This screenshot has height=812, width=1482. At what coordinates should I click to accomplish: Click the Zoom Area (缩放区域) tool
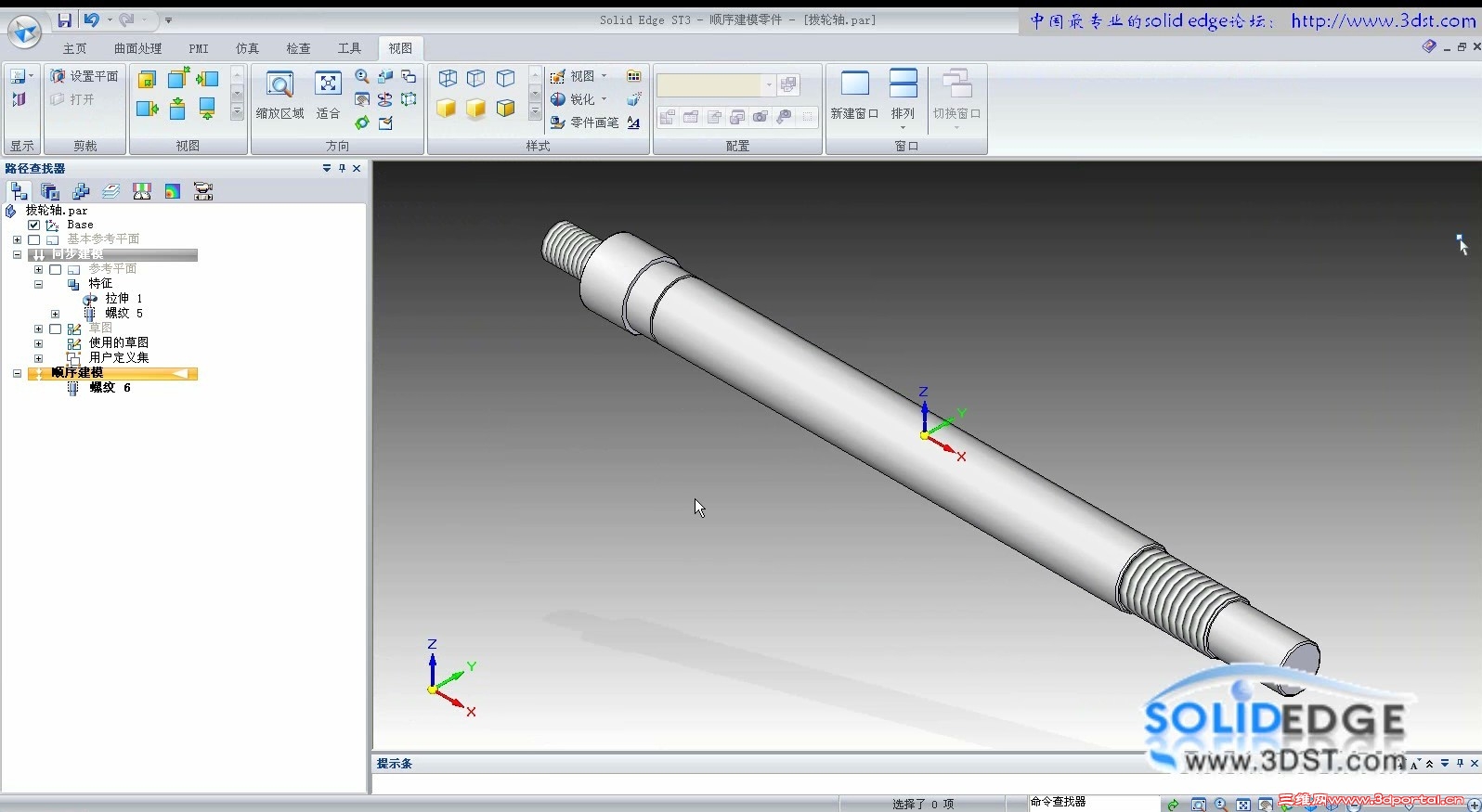[279, 96]
